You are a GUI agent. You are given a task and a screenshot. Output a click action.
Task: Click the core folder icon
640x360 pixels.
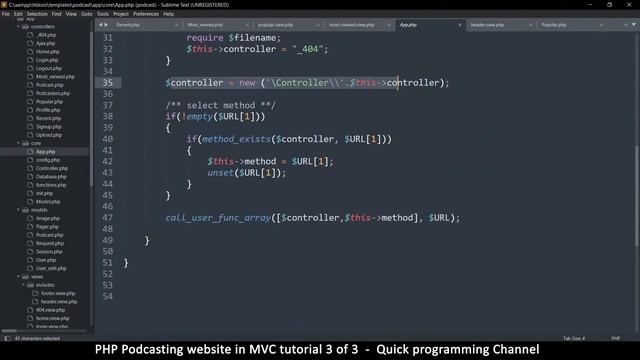coord(25,143)
